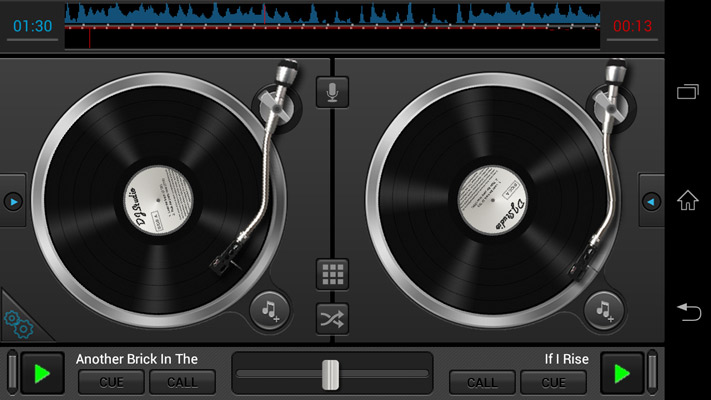Expand the right deck side panel
The width and height of the screenshot is (711, 400).
click(651, 201)
